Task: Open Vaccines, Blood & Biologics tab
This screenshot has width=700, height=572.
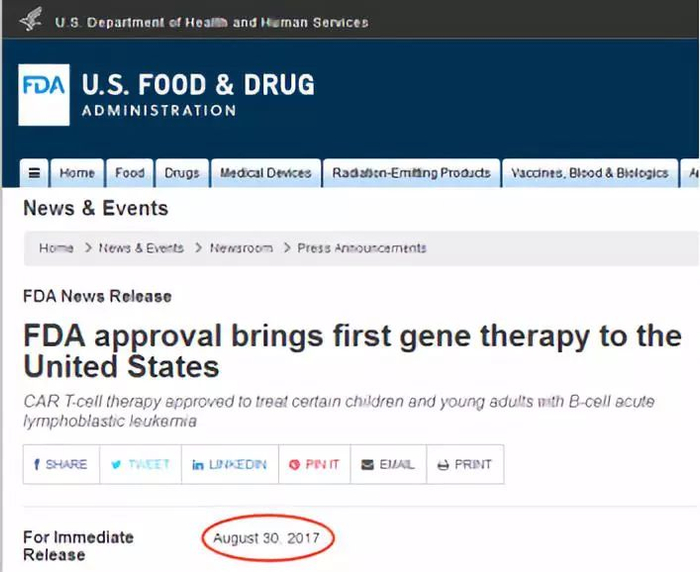Action: 589,173
